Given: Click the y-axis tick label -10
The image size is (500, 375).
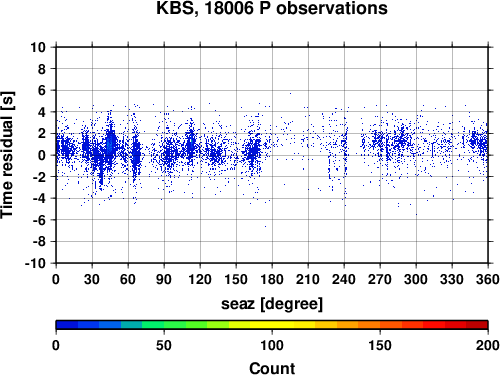Looking at the screenshot, I should [x=35, y=263].
